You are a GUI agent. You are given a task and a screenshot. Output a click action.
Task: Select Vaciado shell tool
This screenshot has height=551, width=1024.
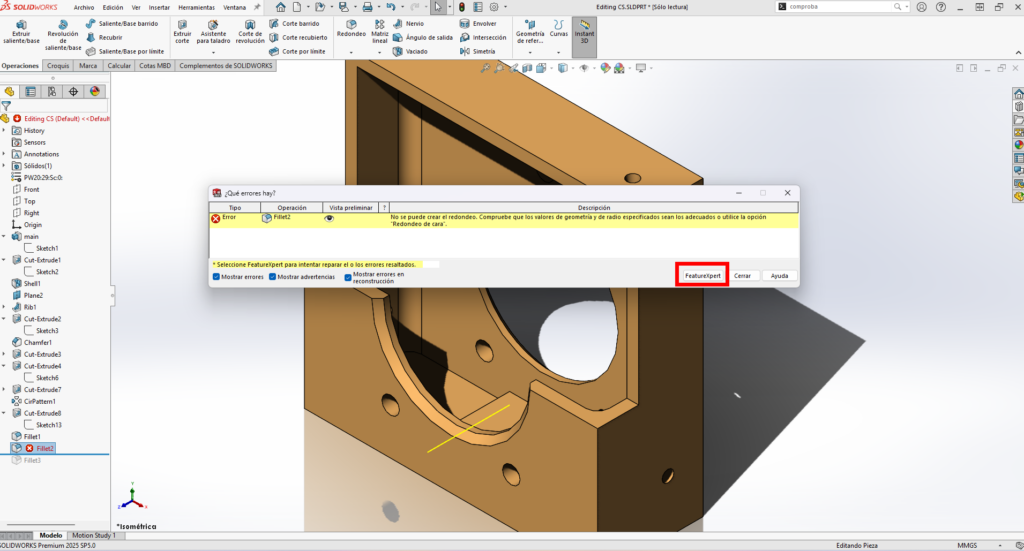pyautogui.click(x=410, y=51)
